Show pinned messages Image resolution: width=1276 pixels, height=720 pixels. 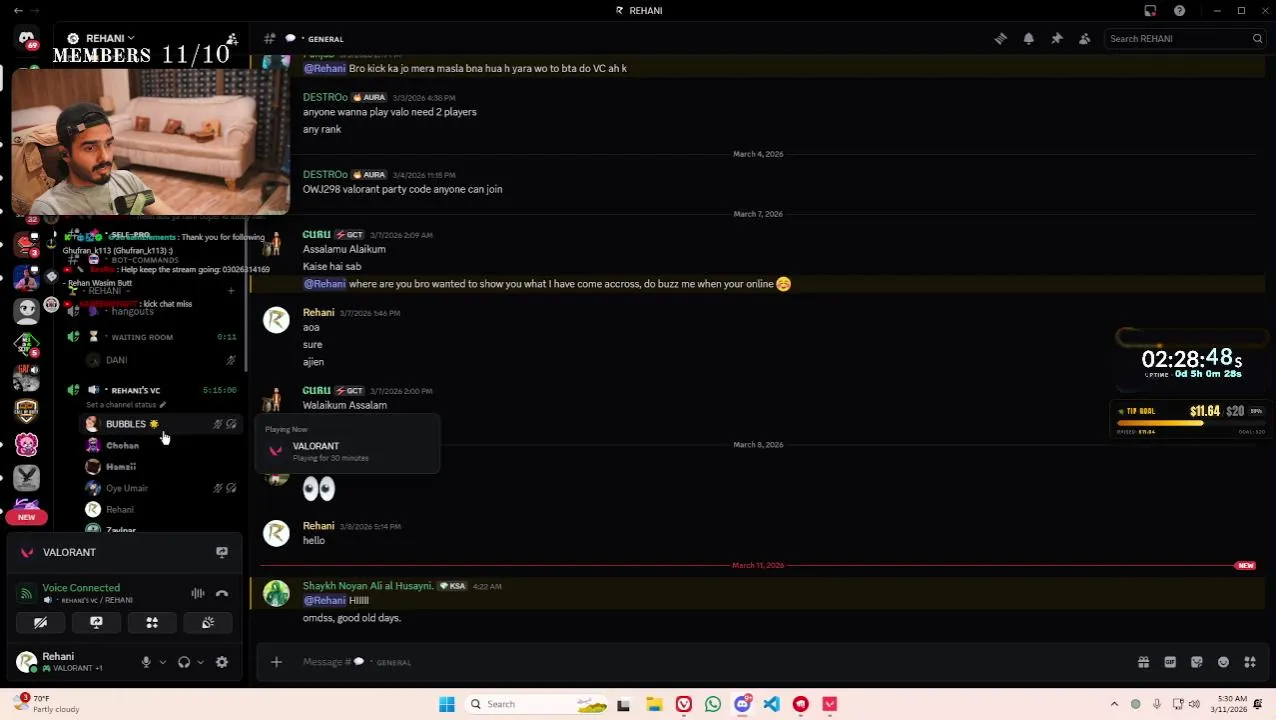1056,39
